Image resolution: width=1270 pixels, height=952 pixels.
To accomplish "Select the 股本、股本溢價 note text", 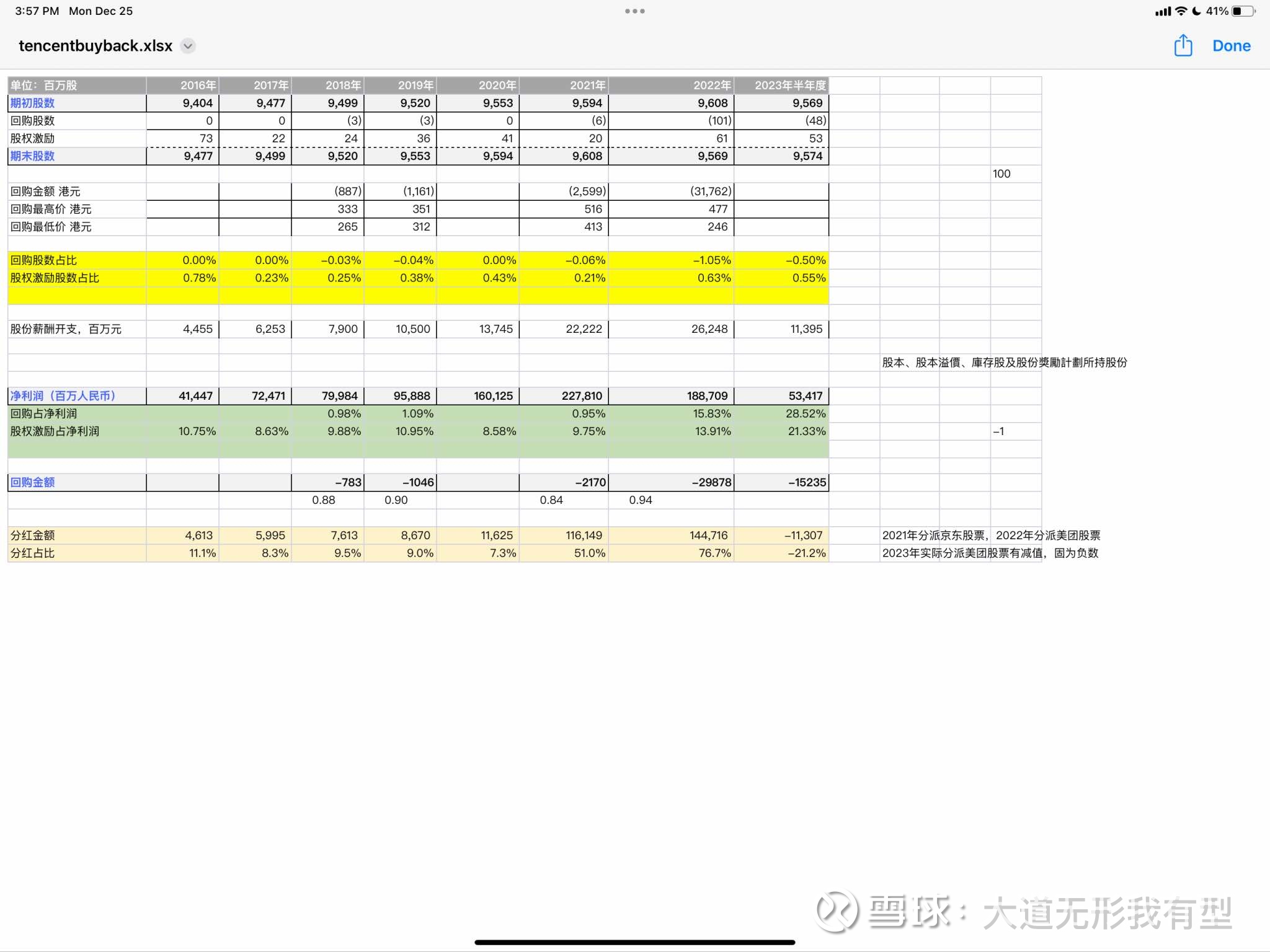I will [1005, 363].
